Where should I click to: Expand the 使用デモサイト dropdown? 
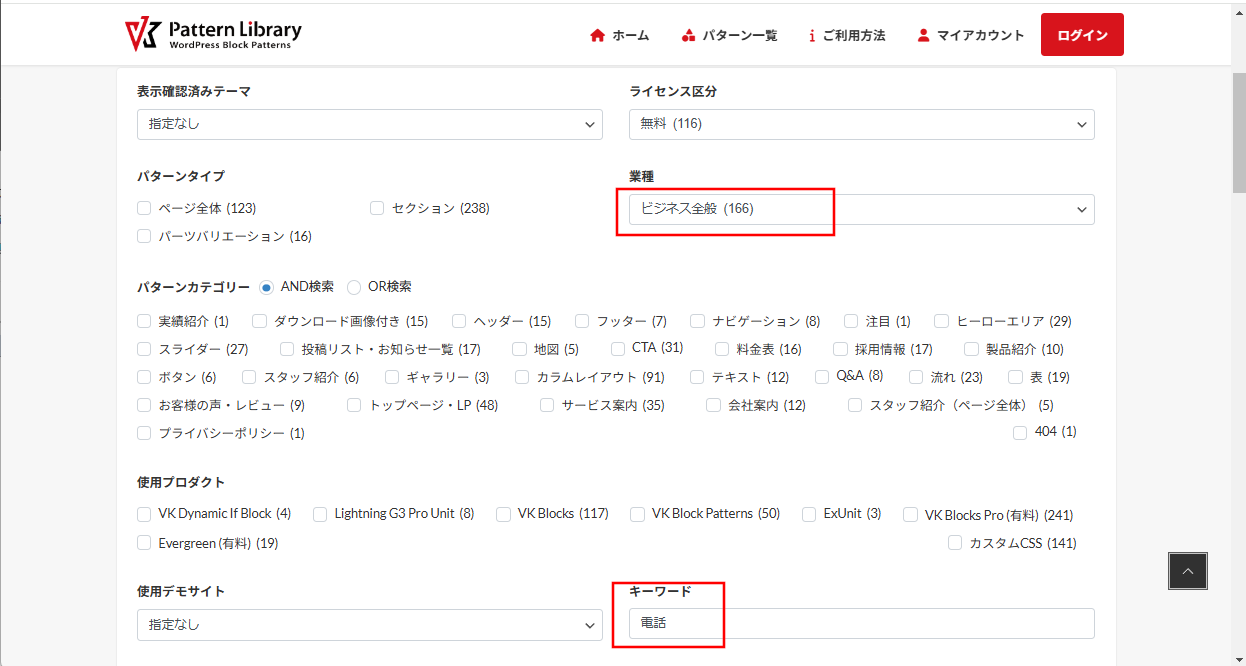369,625
